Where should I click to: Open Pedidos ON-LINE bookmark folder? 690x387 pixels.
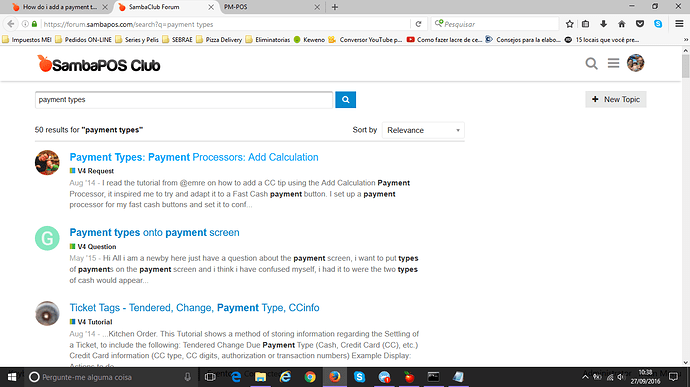click(83, 40)
